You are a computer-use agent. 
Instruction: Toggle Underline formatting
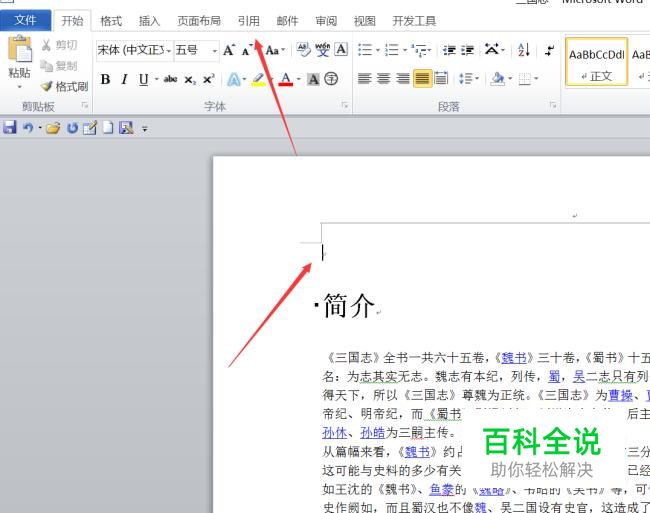tap(143, 79)
